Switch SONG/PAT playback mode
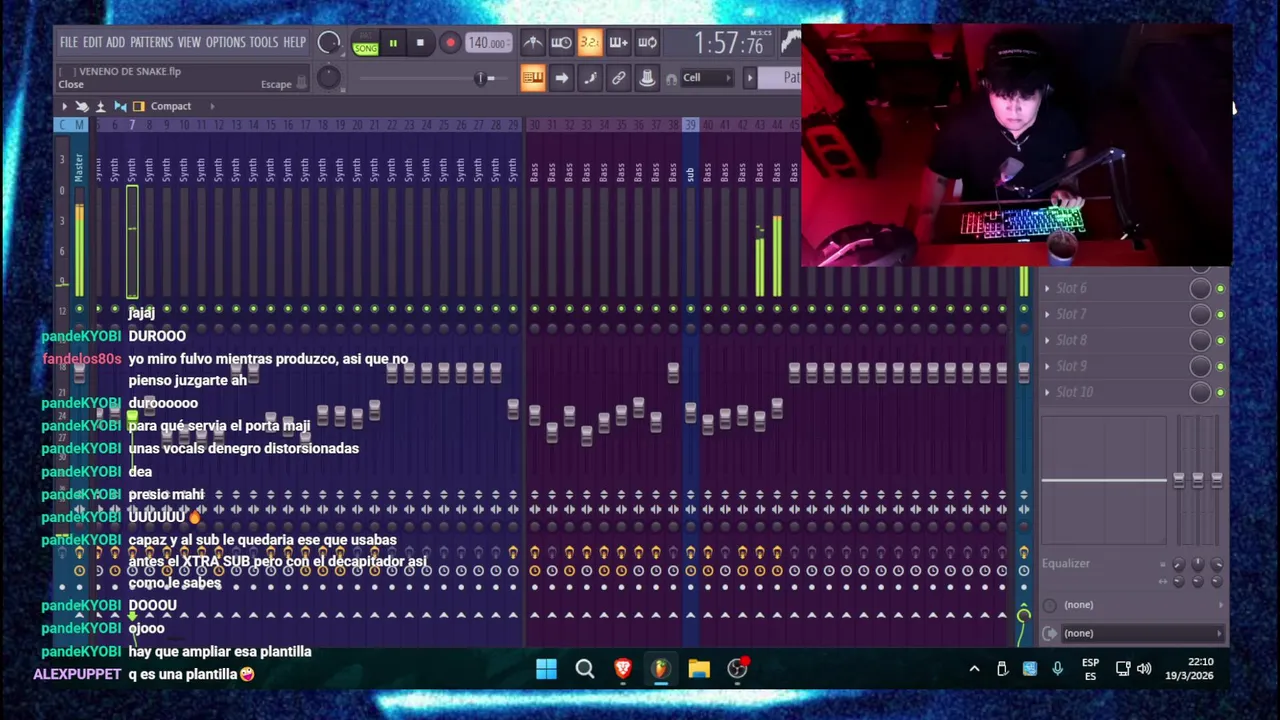1280x720 pixels. click(x=365, y=44)
